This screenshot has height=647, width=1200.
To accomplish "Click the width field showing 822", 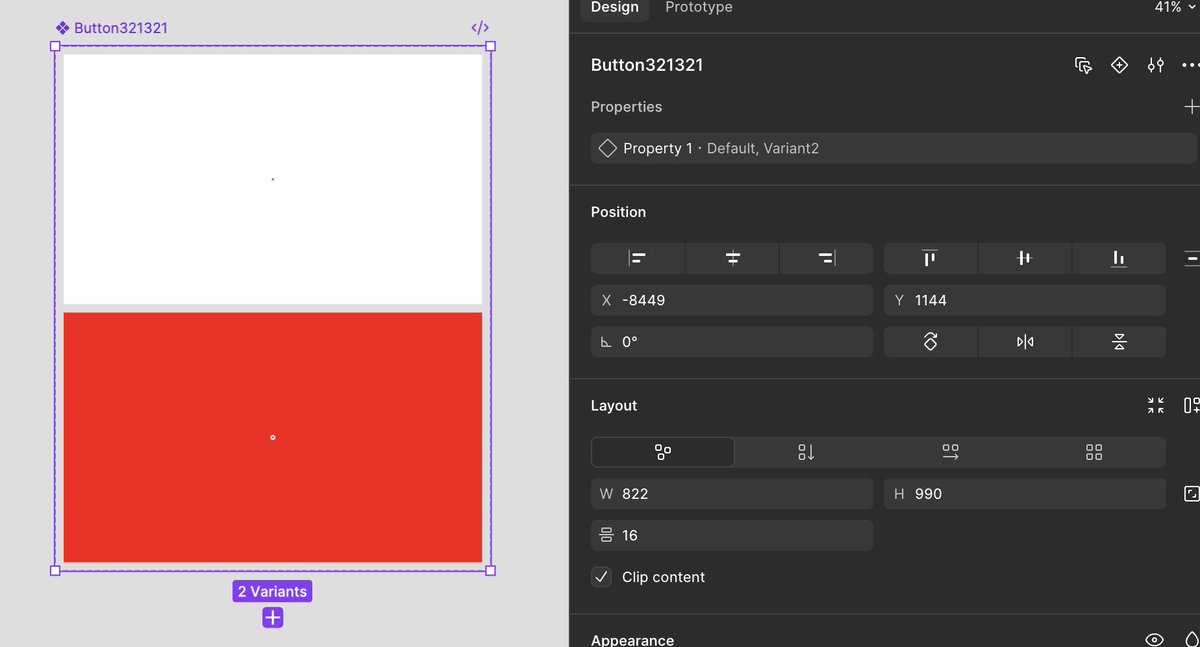I will pyautogui.click(x=732, y=494).
